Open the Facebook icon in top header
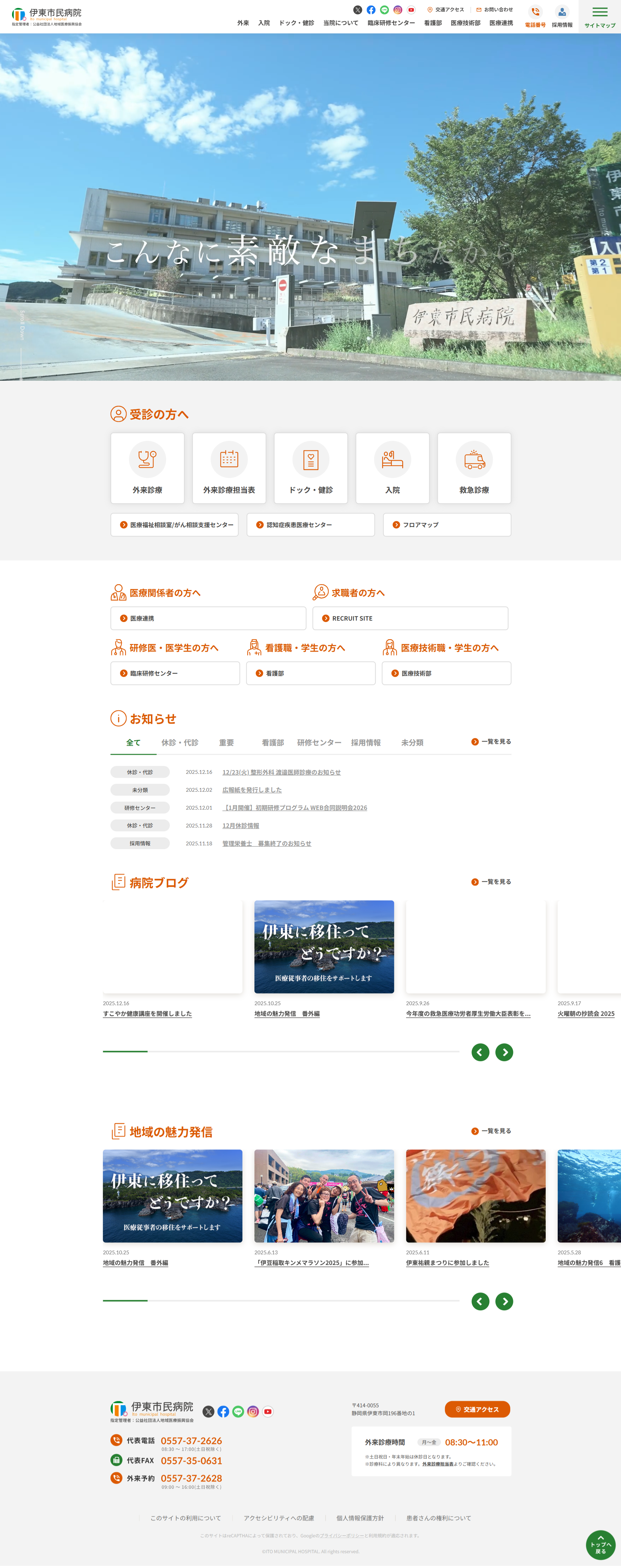 [x=371, y=10]
